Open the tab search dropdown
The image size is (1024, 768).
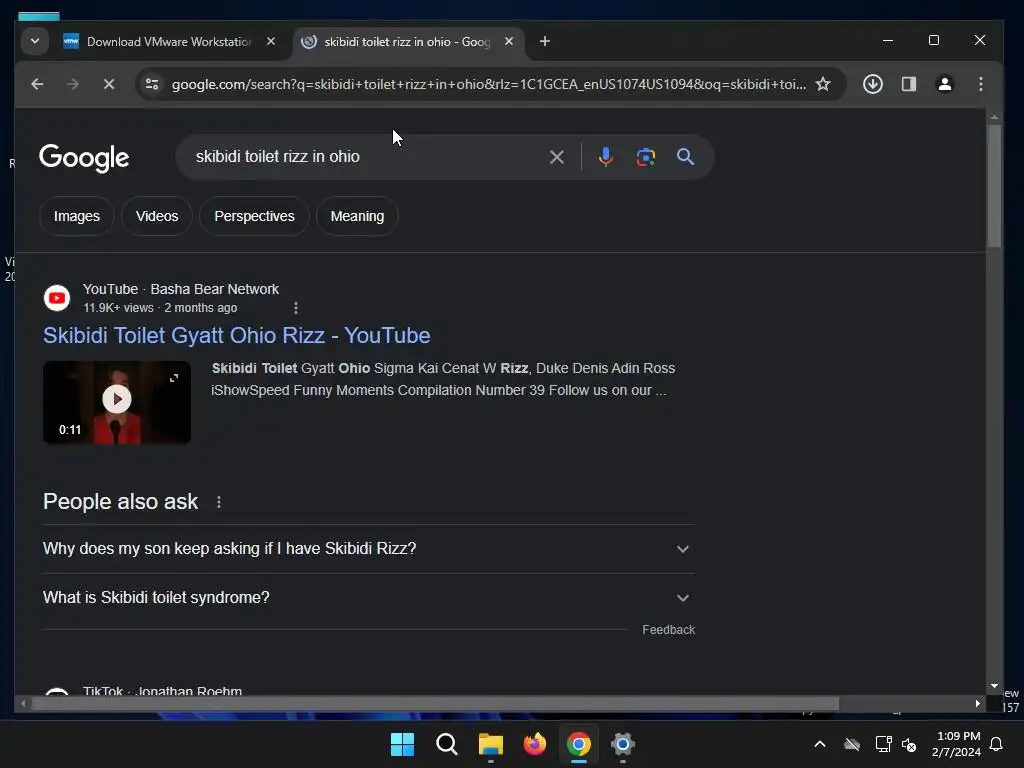35,41
